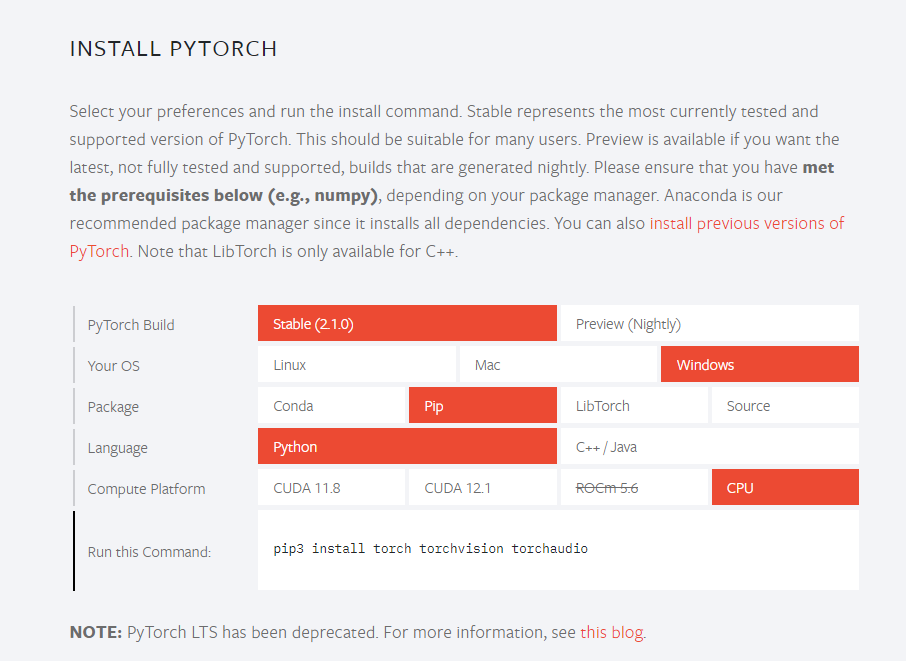Select Linux as your OS
Screen dimensions: 906x661
coord(356,365)
